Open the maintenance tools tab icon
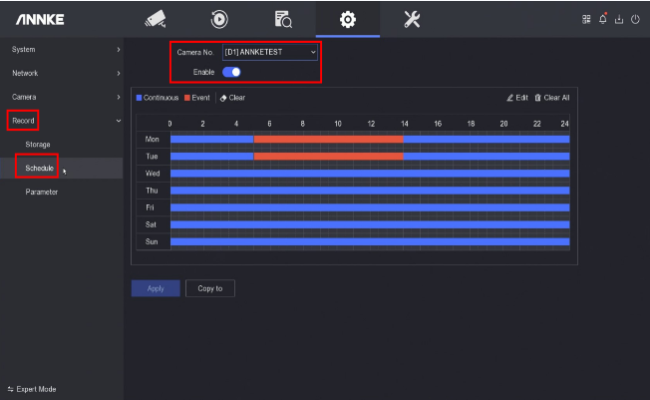The image size is (650, 400). pyautogui.click(x=411, y=19)
